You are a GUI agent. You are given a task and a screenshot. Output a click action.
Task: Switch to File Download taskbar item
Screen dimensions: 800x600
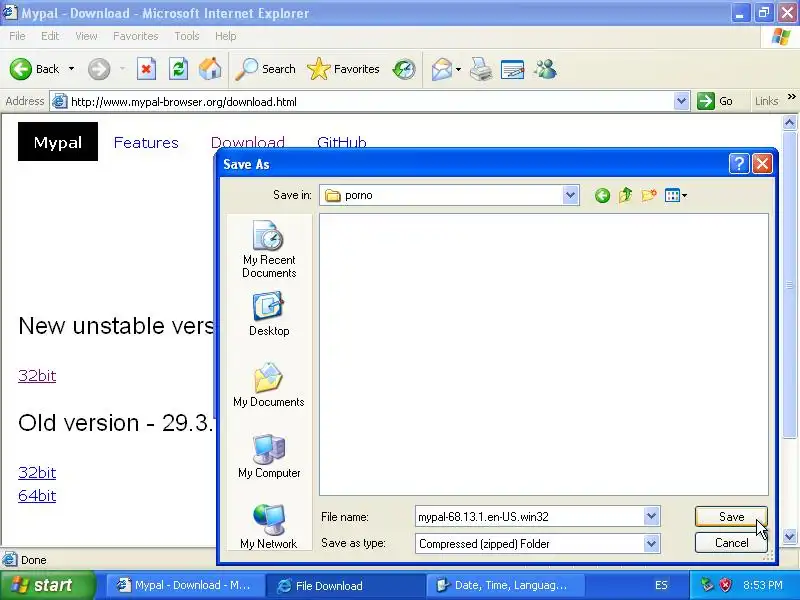(345, 585)
